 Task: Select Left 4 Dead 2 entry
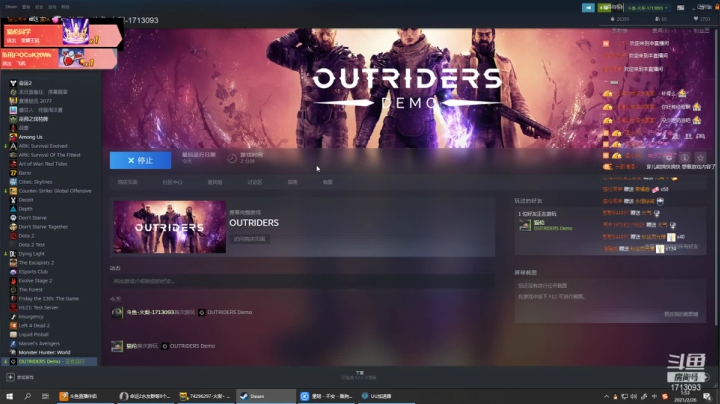point(34,325)
